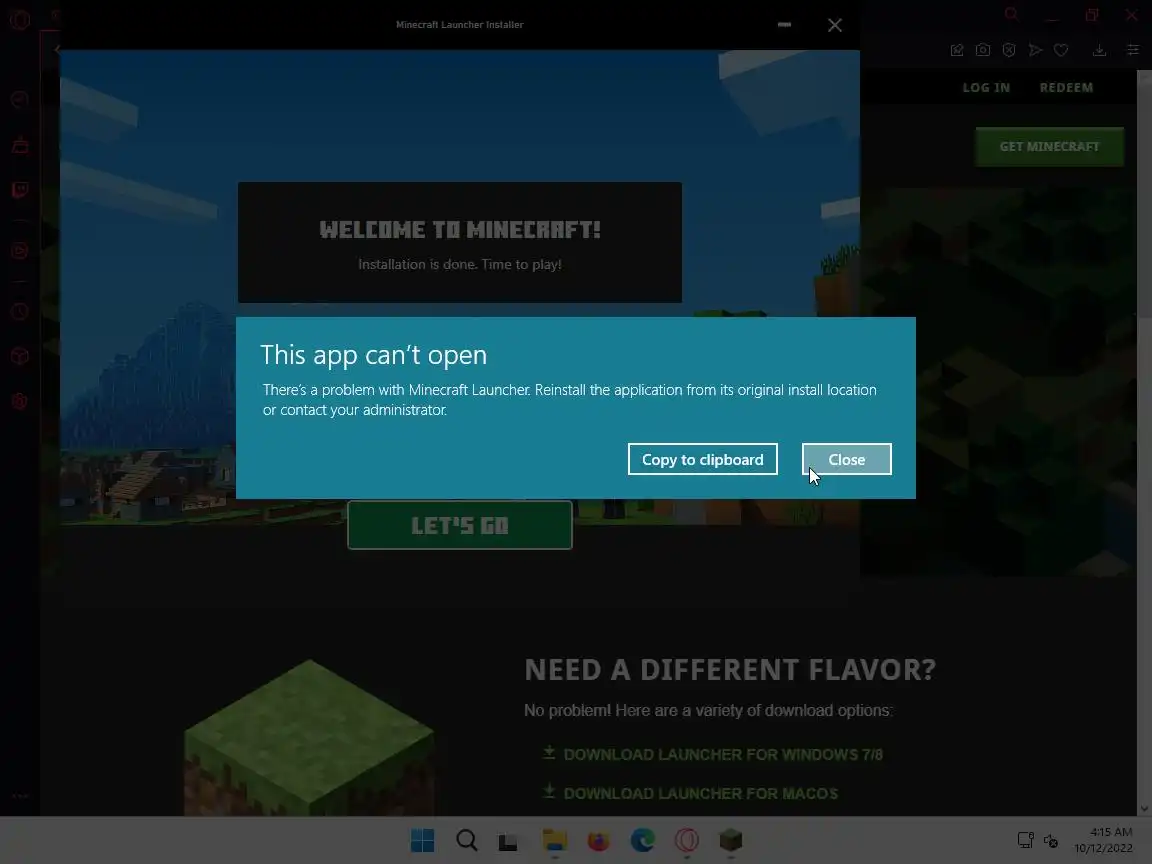Click the send/My Flow arrow icon
The image size is (1152, 864).
tap(1035, 50)
